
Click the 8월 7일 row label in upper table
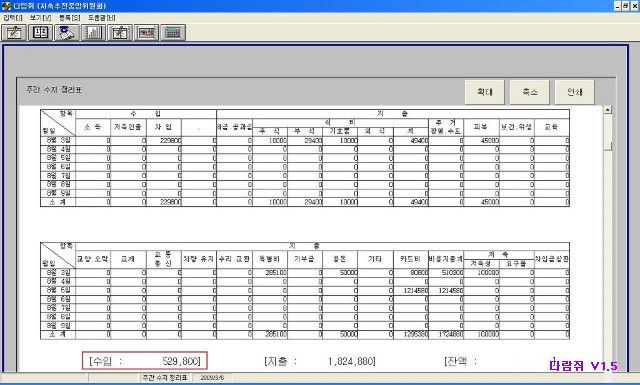coord(58,176)
